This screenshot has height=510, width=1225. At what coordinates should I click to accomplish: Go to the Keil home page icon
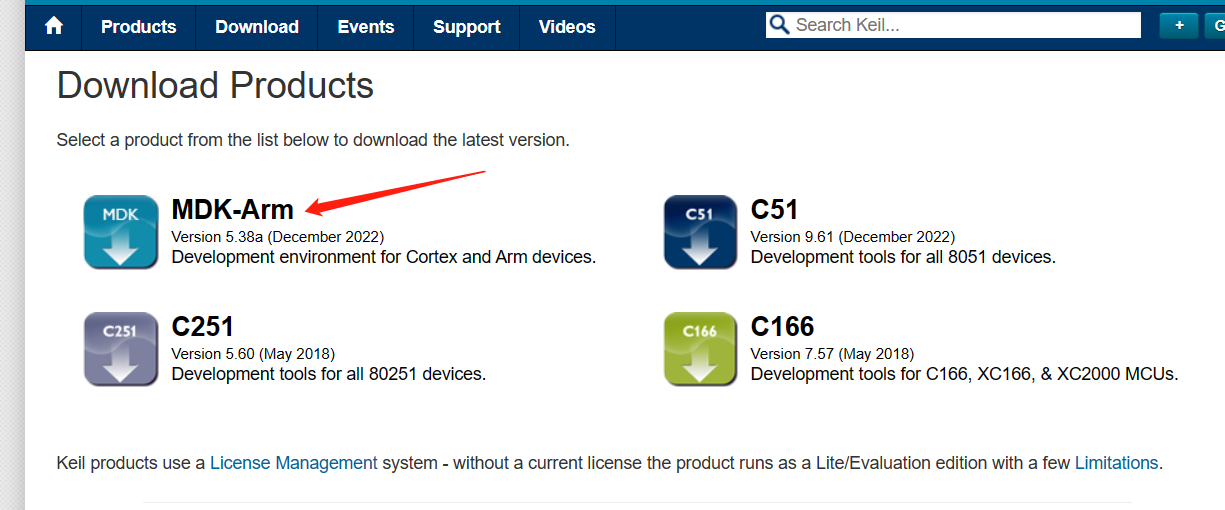point(54,27)
